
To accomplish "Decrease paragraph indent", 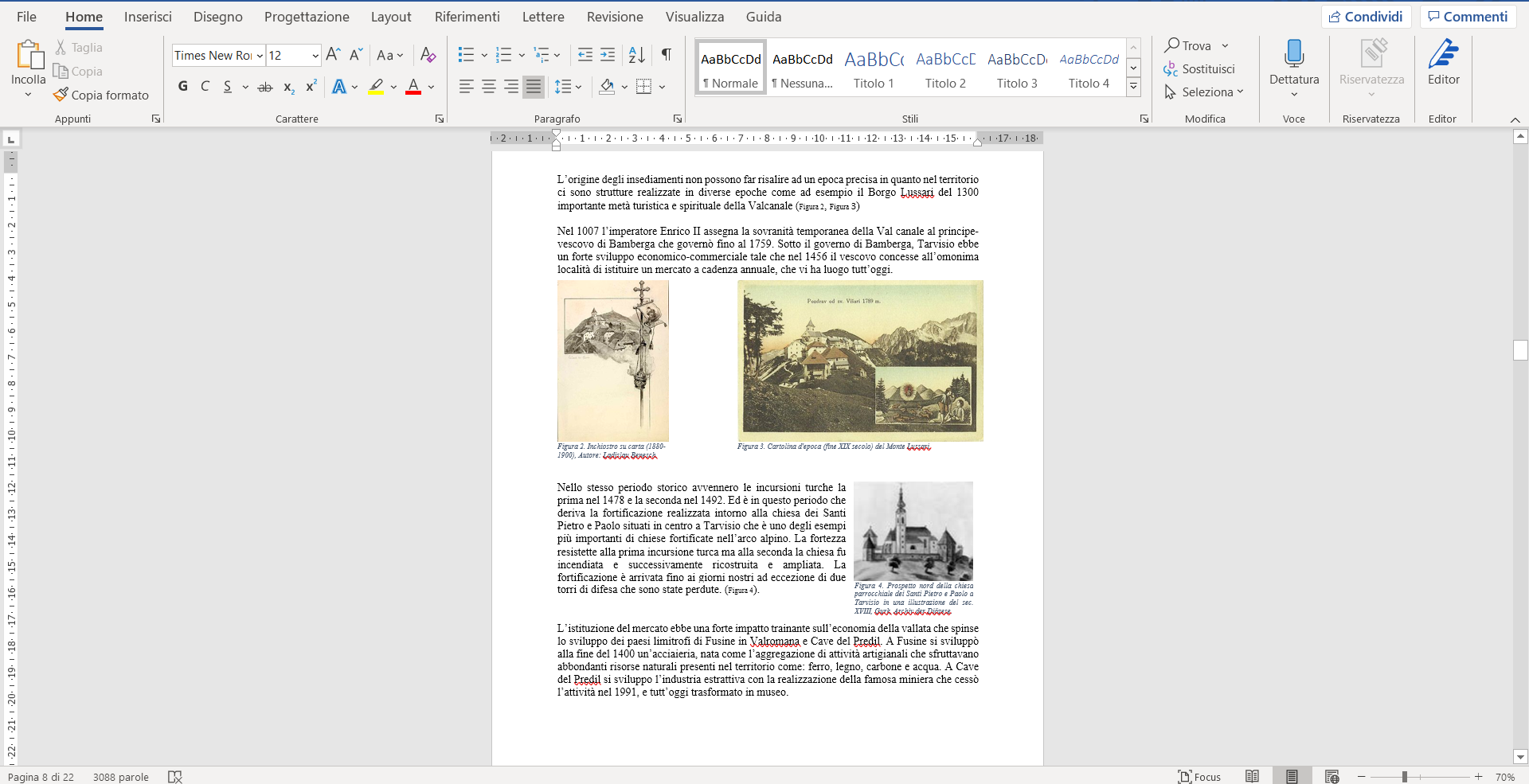I will 585,54.
